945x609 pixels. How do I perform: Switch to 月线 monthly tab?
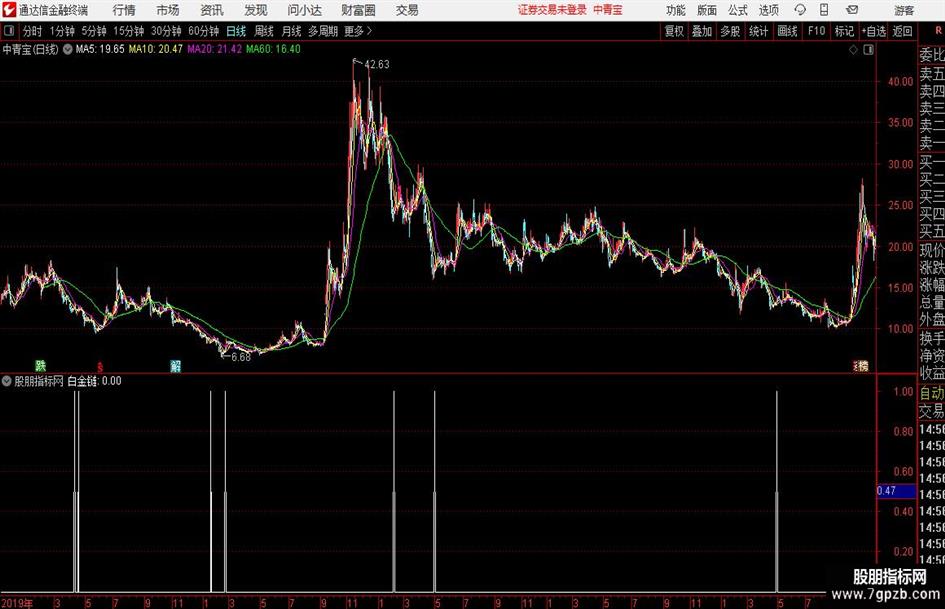(291, 31)
